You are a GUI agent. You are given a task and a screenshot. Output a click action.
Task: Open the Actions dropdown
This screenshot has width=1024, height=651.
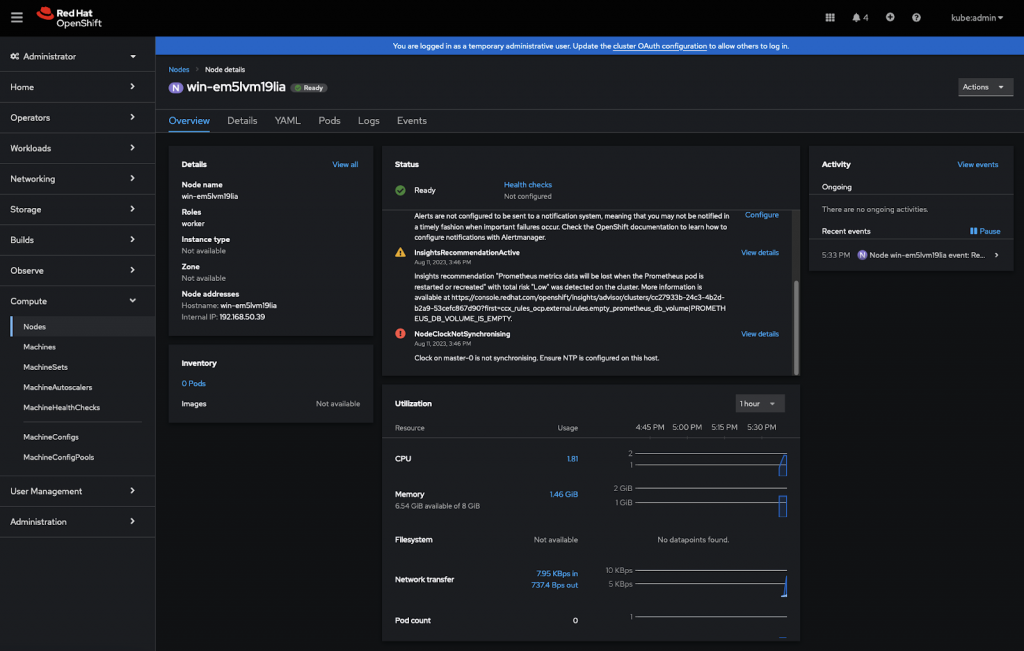coord(985,87)
